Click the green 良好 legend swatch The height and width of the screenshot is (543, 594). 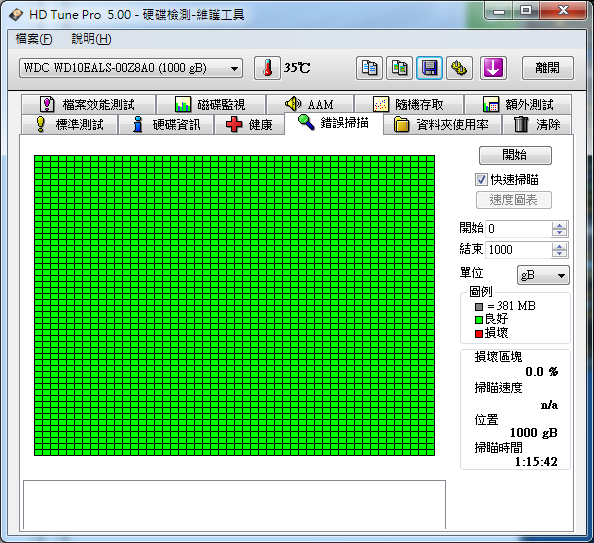pos(479,320)
